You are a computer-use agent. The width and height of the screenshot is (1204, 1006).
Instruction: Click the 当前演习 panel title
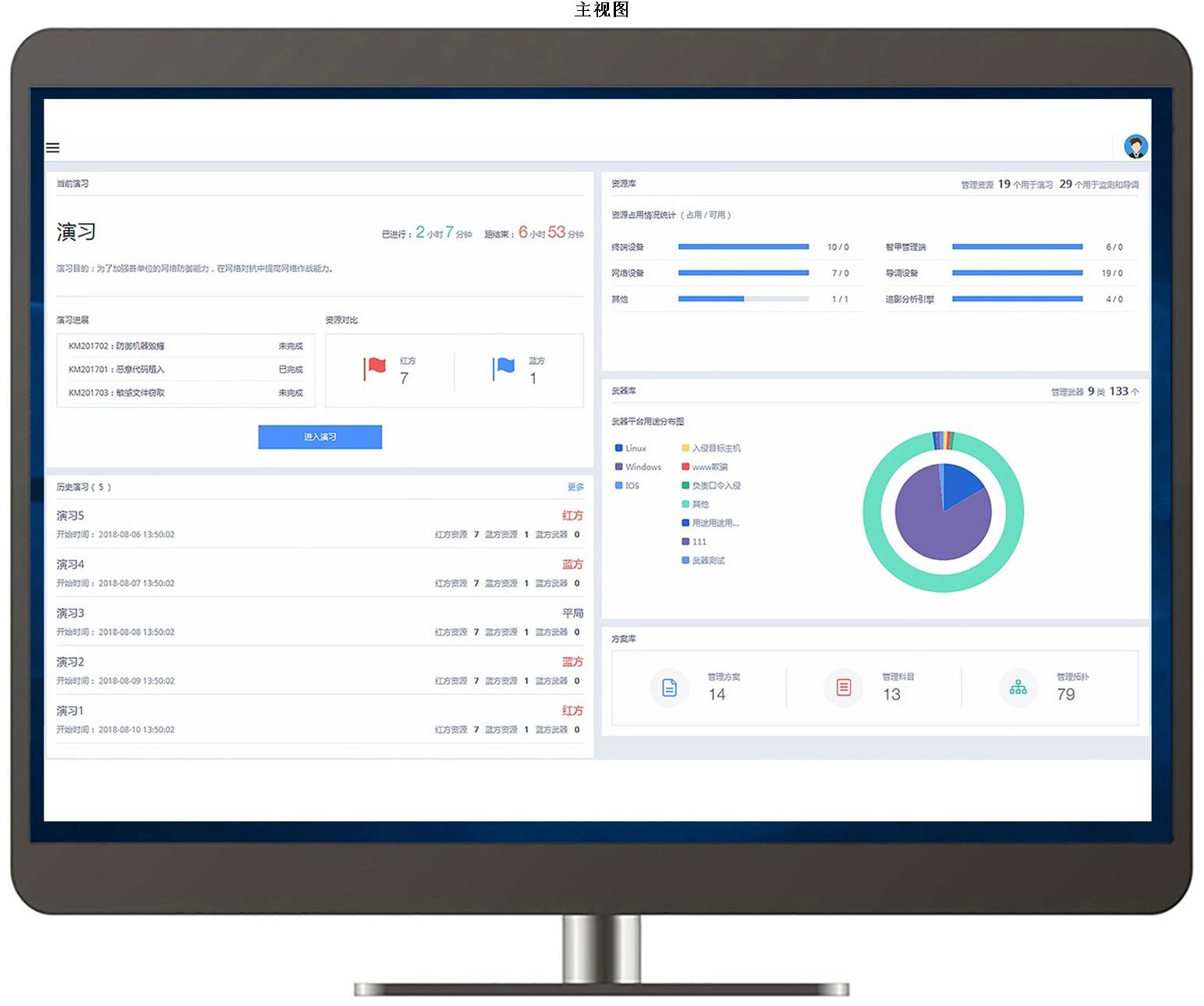tap(73, 184)
